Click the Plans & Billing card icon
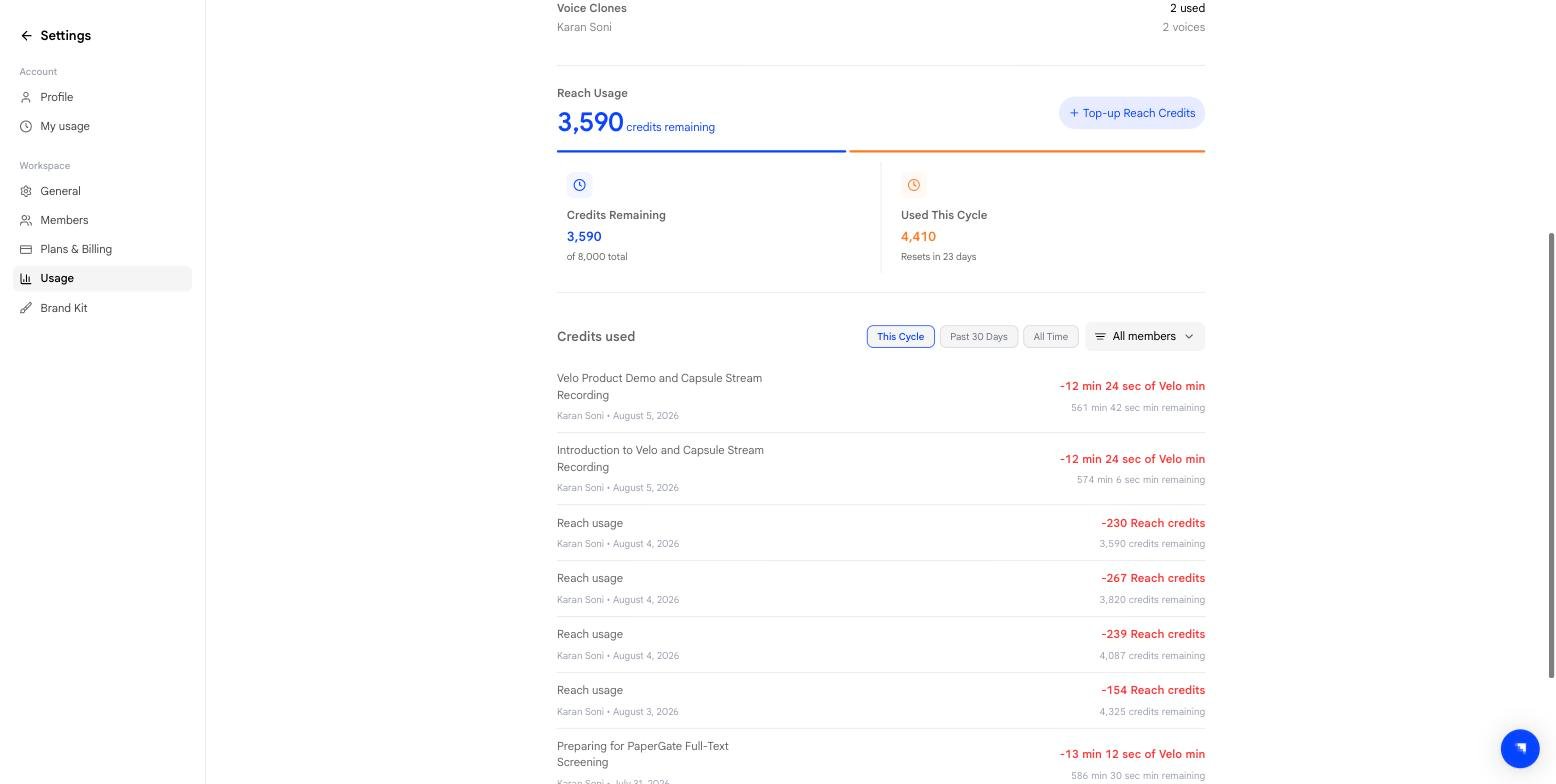The height and width of the screenshot is (784, 1556). (26, 249)
